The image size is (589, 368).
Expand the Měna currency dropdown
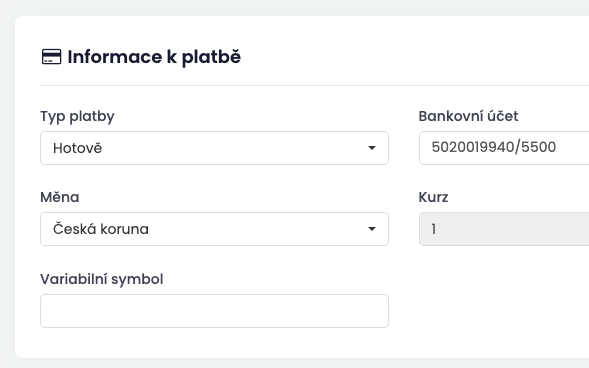click(214, 229)
